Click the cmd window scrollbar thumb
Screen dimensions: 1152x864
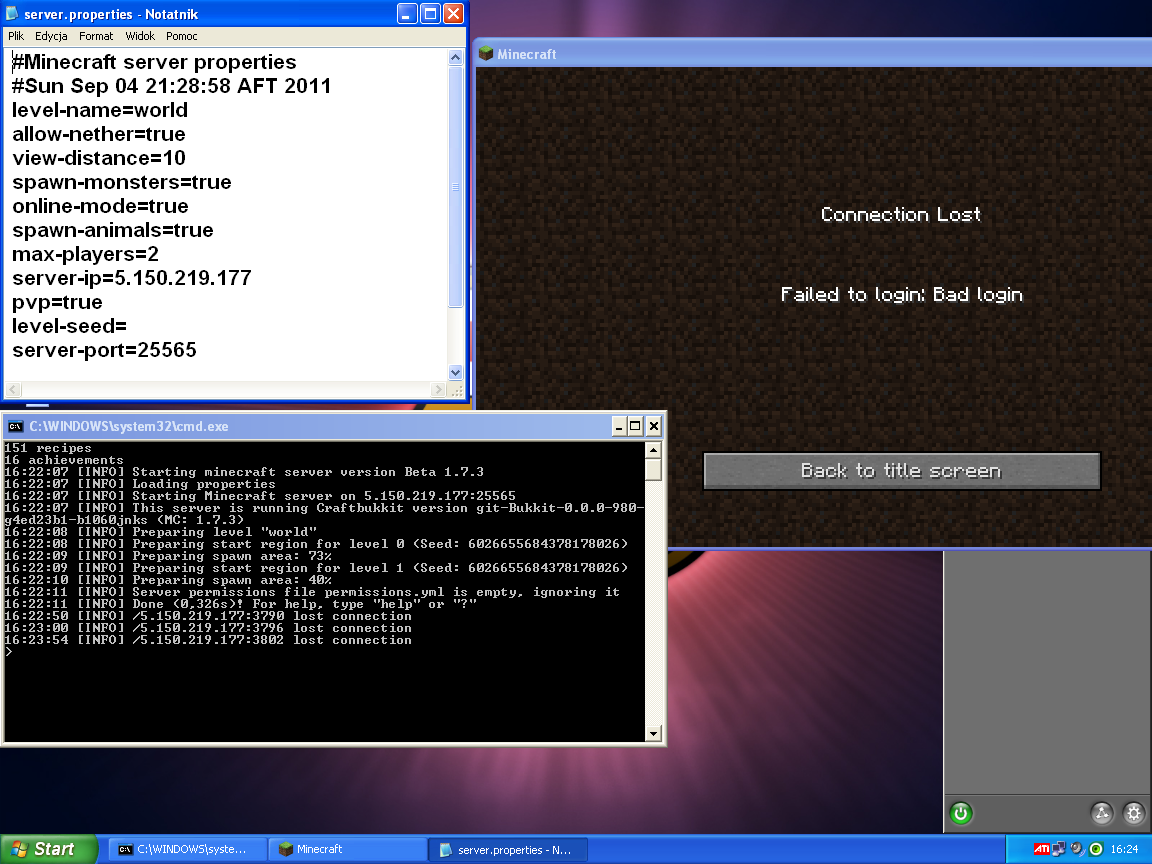(653, 469)
